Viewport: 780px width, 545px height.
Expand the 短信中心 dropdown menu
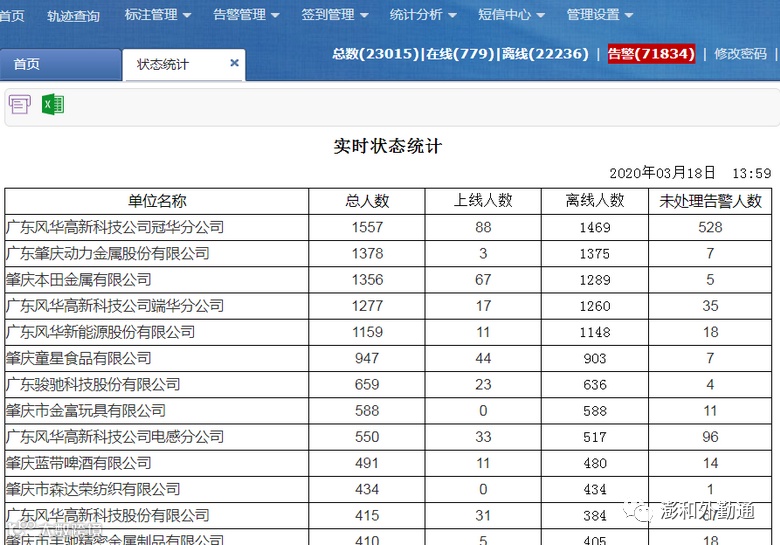tap(511, 15)
